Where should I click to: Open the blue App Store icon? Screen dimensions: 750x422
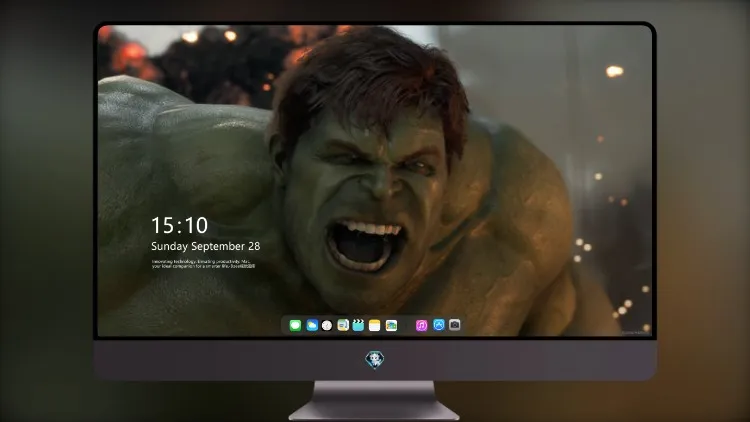[439, 325]
